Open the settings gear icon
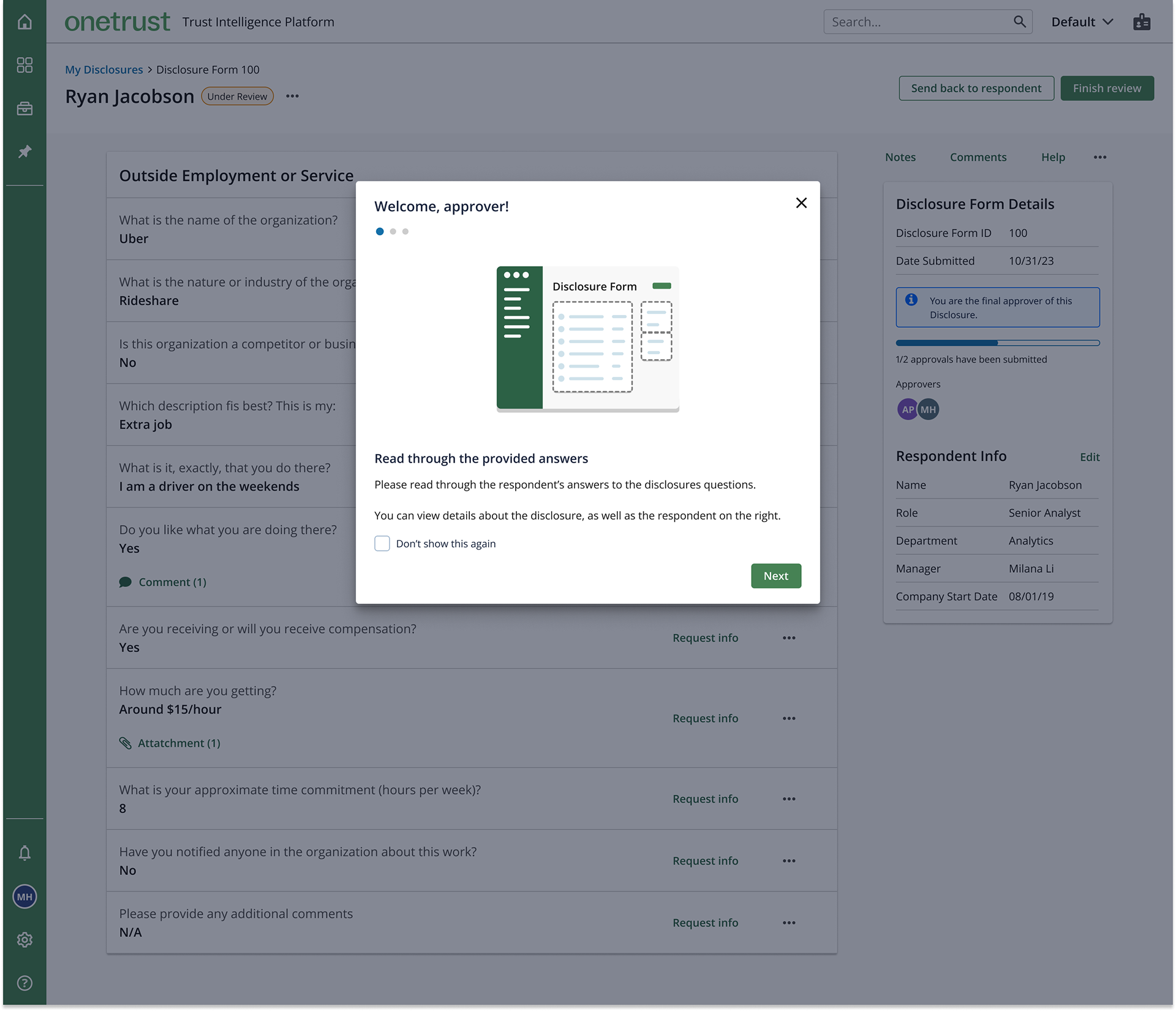 tap(24, 939)
